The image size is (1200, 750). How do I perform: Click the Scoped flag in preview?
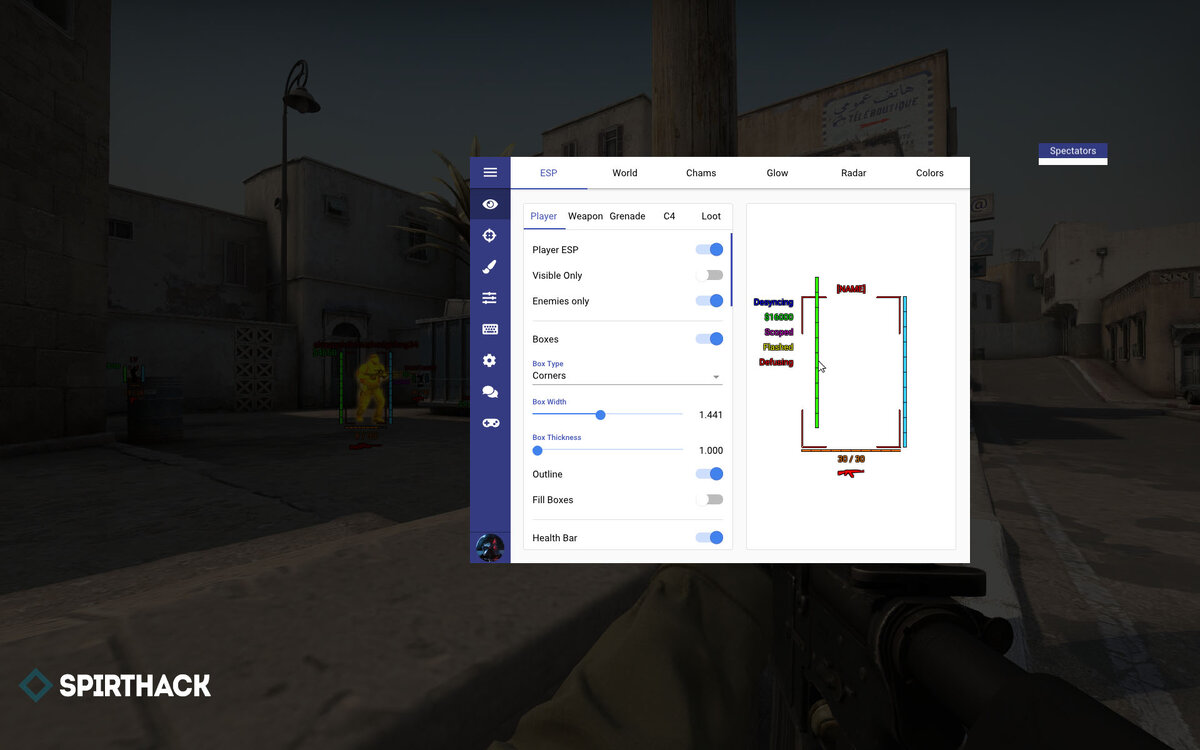point(778,332)
